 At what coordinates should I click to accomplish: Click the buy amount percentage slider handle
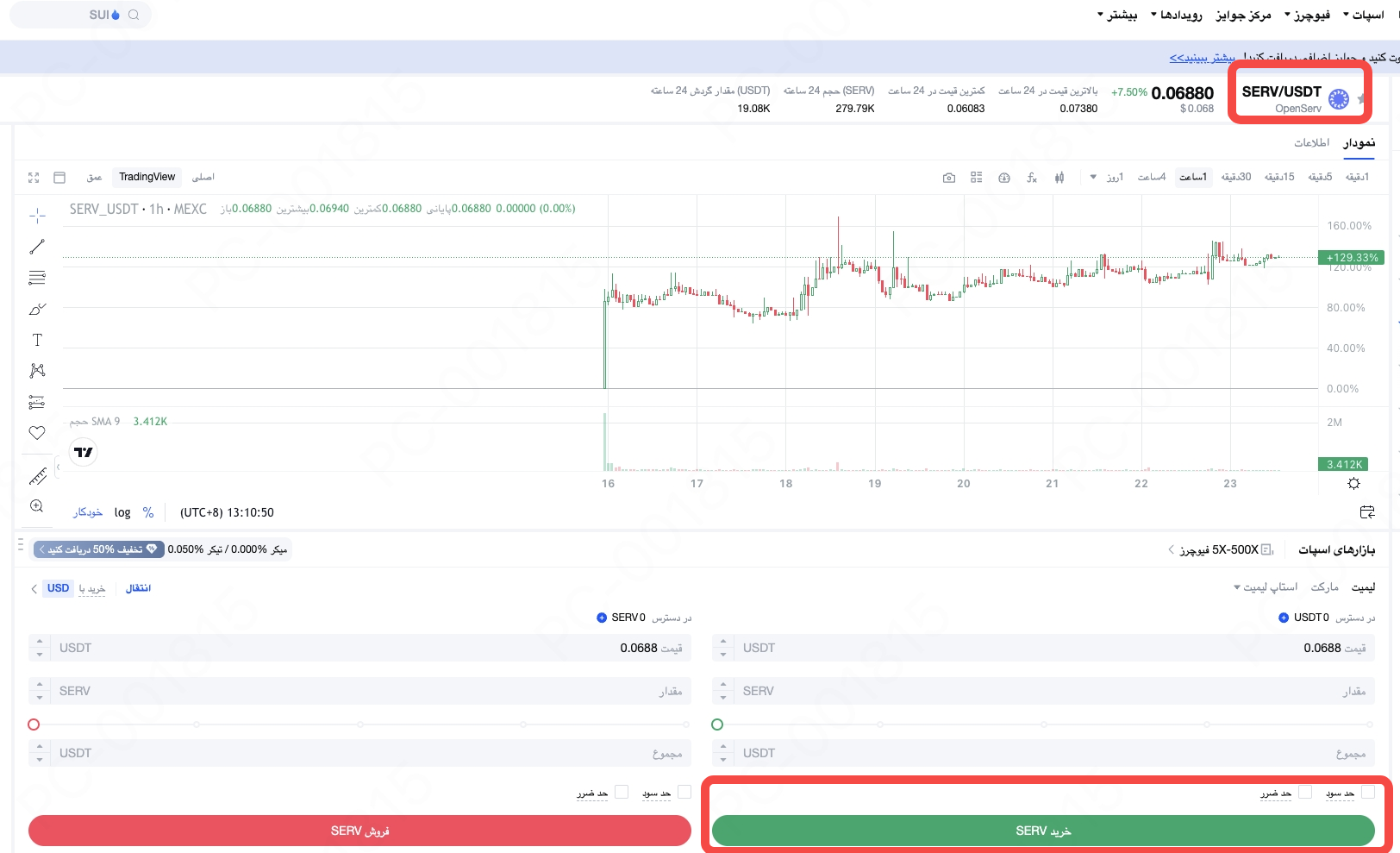click(717, 724)
